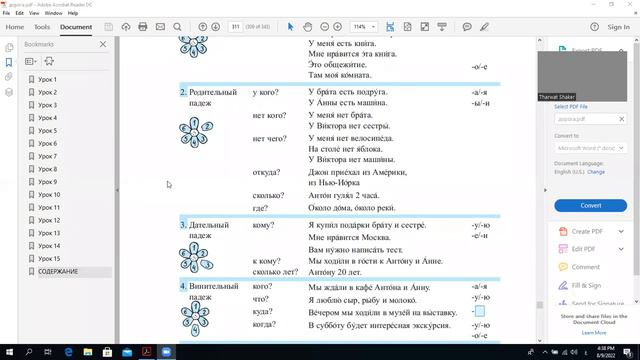
Task: Open page thumbnails panel icon
Action: click(9, 47)
